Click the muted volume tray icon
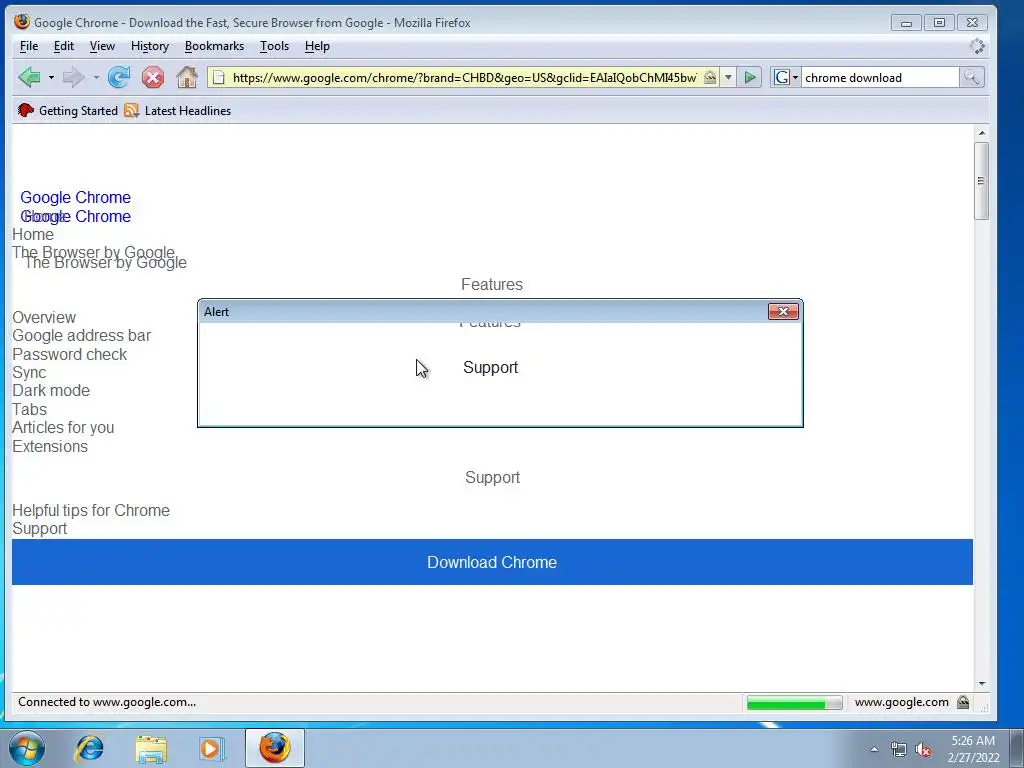 pyautogui.click(x=923, y=749)
